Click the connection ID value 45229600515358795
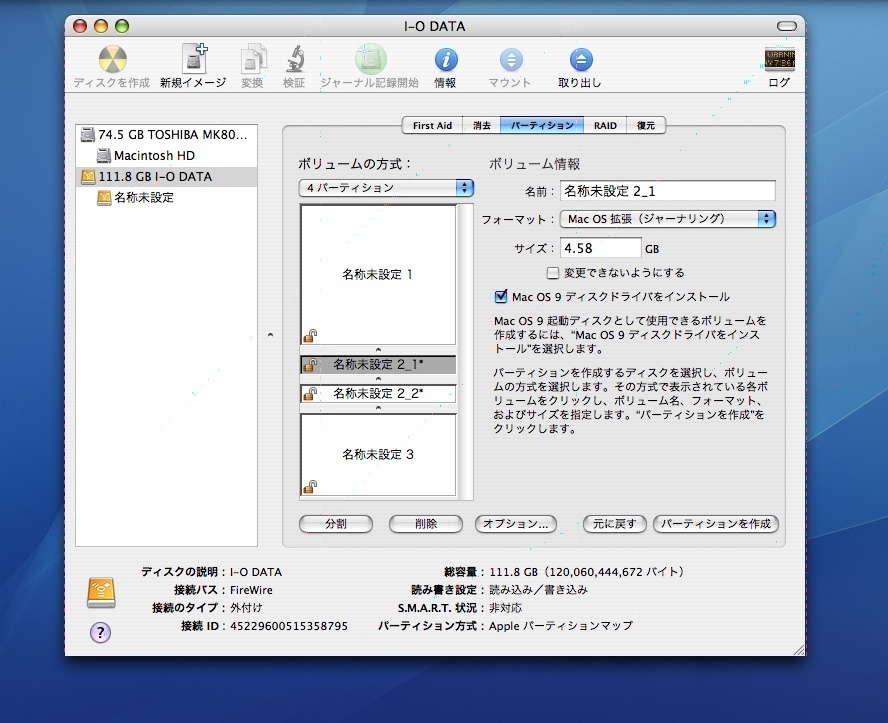The width and height of the screenshot is (888, 723). tap(289, 626)
